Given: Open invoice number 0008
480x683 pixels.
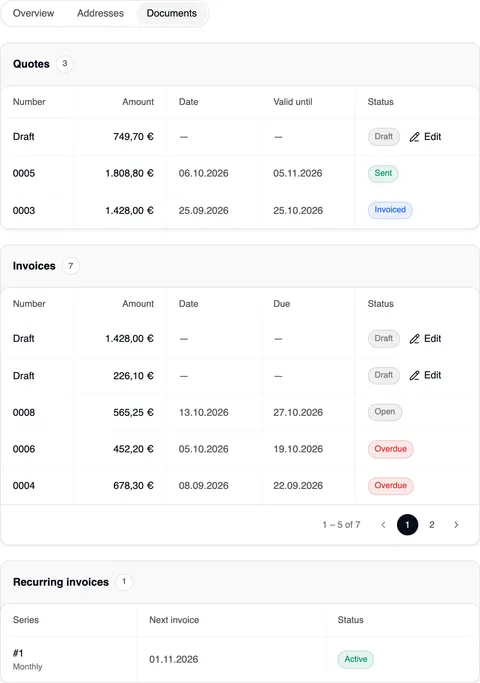Looking at the screenshot, I should [24, 413].
